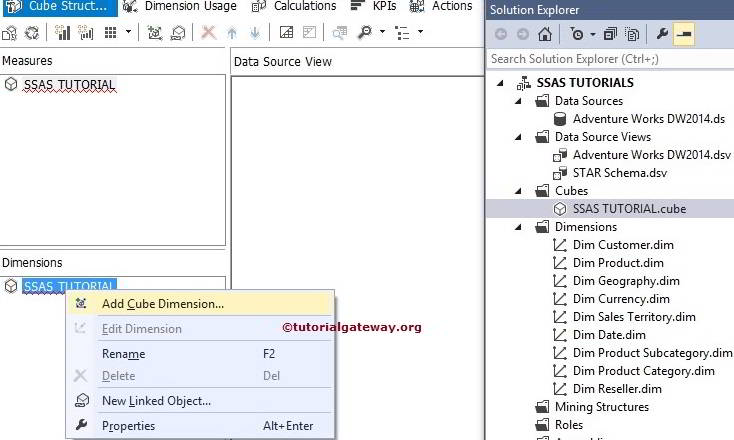Choose New Linked Object in context menu
734x440 pixels.
201,401
